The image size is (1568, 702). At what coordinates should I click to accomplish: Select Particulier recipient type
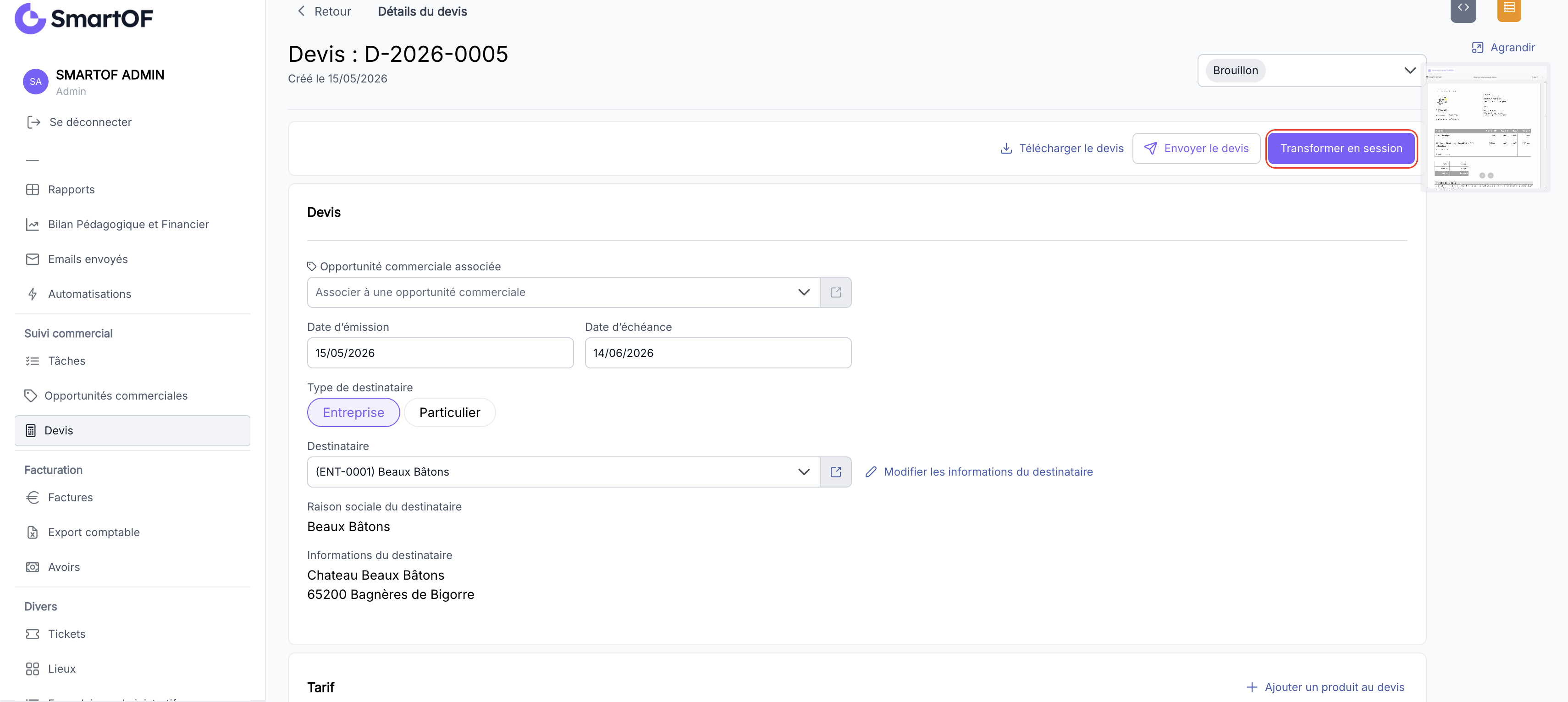click(x=450, y=412)
